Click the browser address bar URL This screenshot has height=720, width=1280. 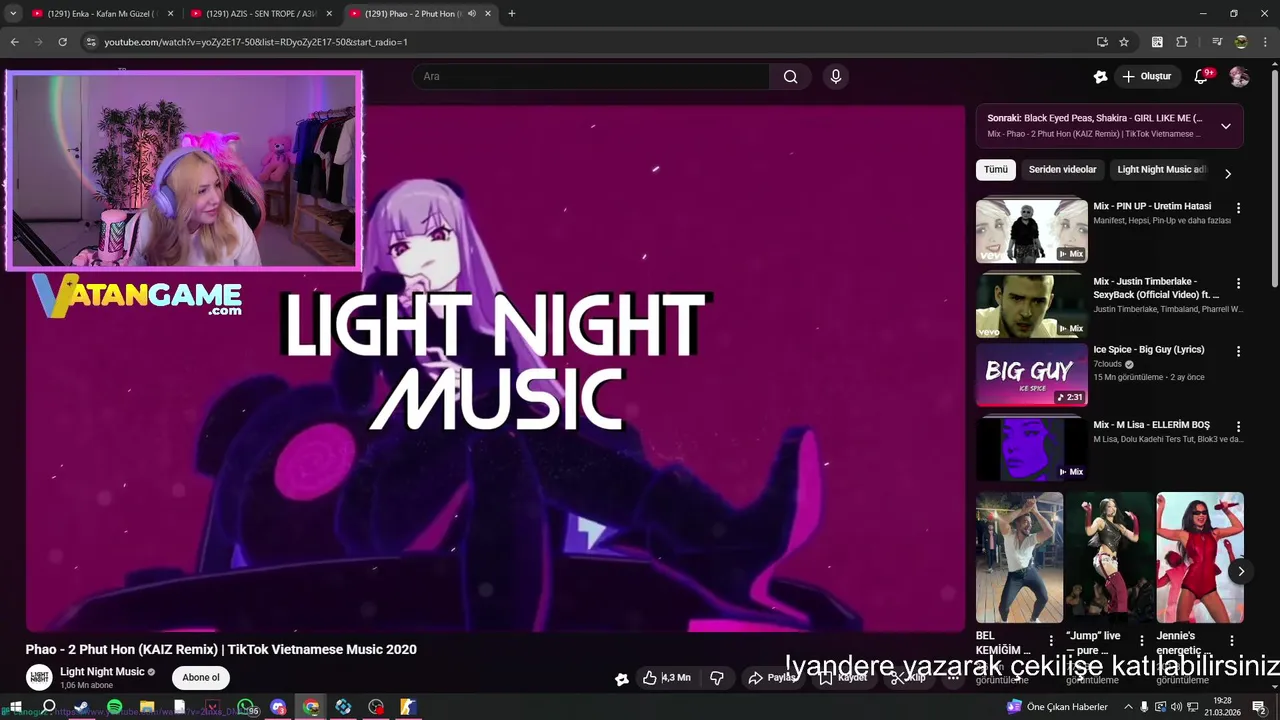click(x=256, y=42)
